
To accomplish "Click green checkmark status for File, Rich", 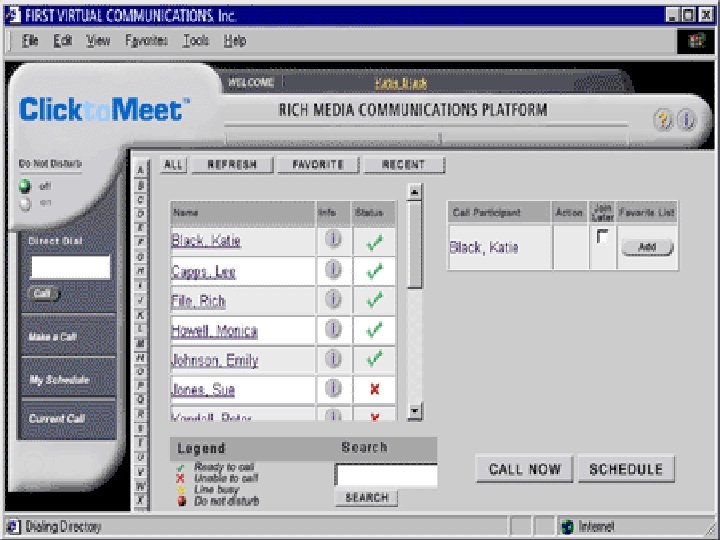I will point(375,300).
